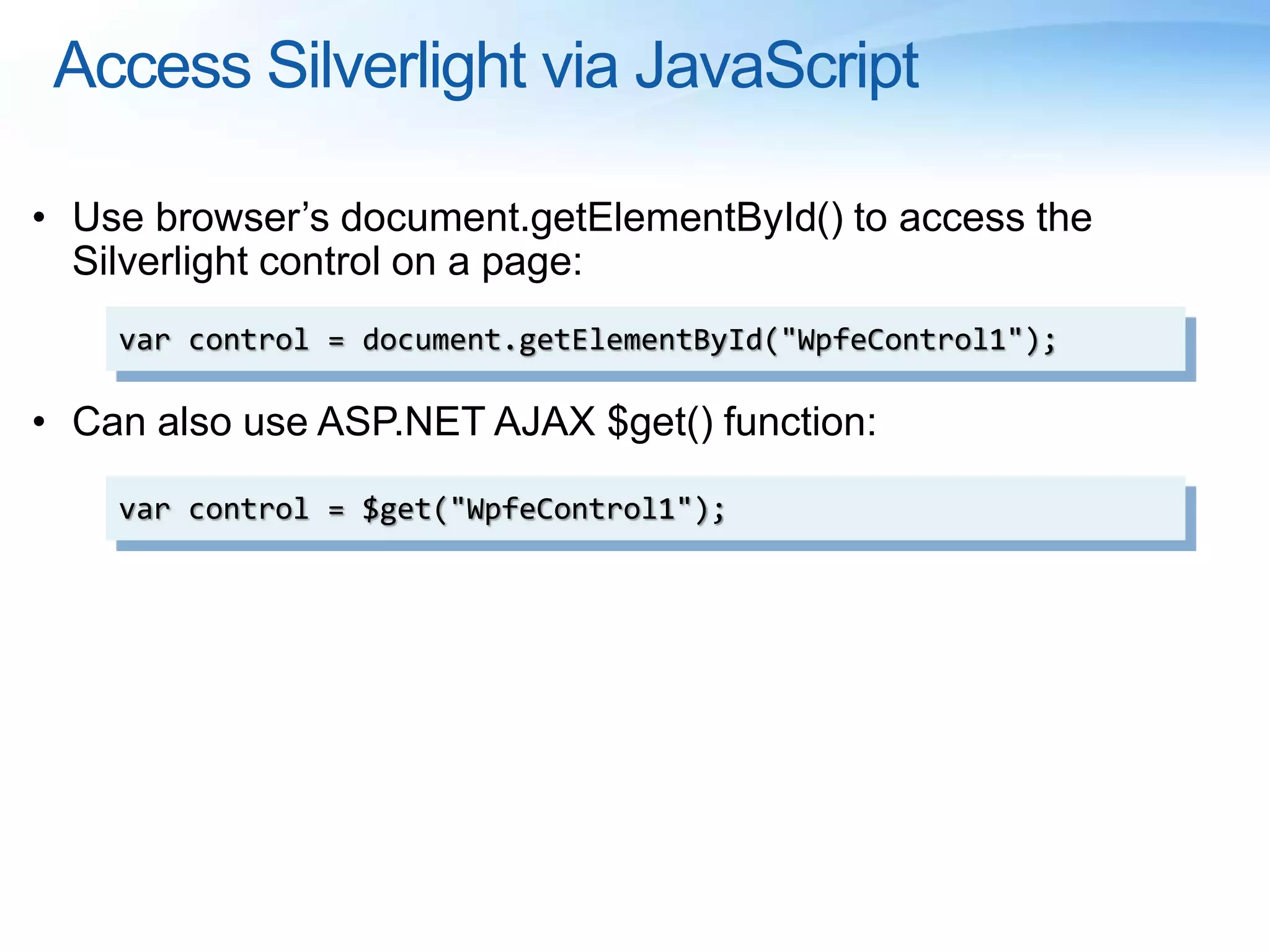This screenshot has width=1270, height=952.
Task: Click '$get' inside the second code box
Action: click(396, 509)
